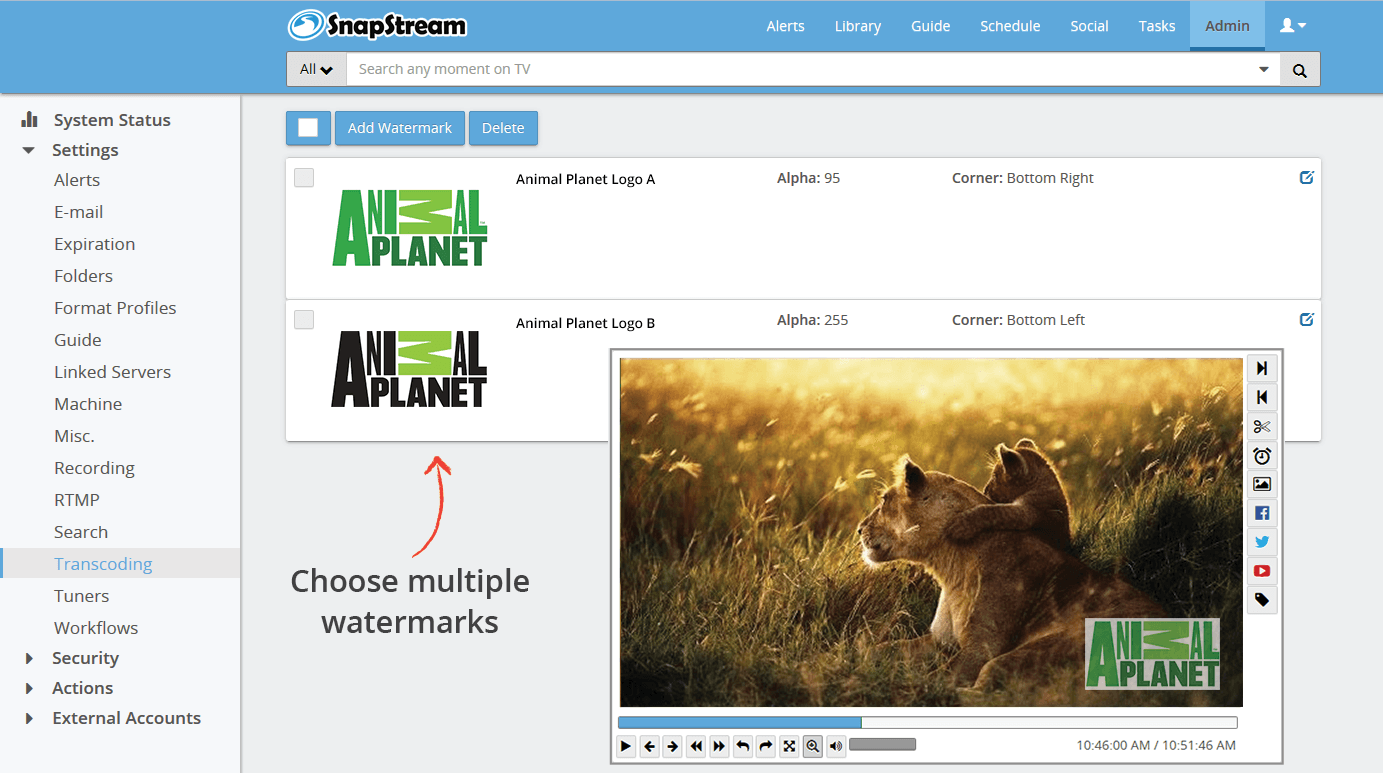Mute the player with the speaker icon
This screenshot has width=1383, height=773.
836,746
